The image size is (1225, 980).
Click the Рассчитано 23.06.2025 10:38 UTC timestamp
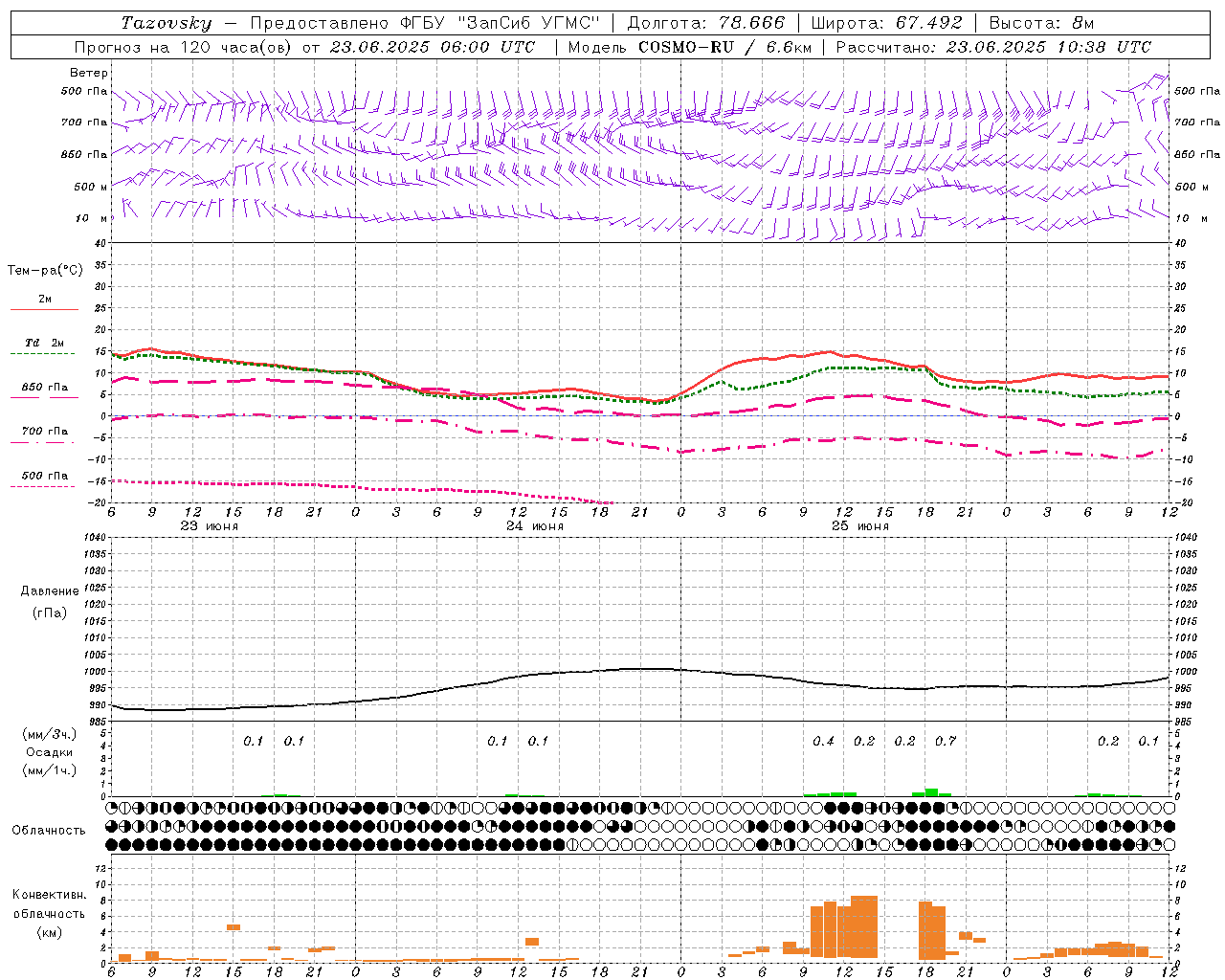coord(993,47)
